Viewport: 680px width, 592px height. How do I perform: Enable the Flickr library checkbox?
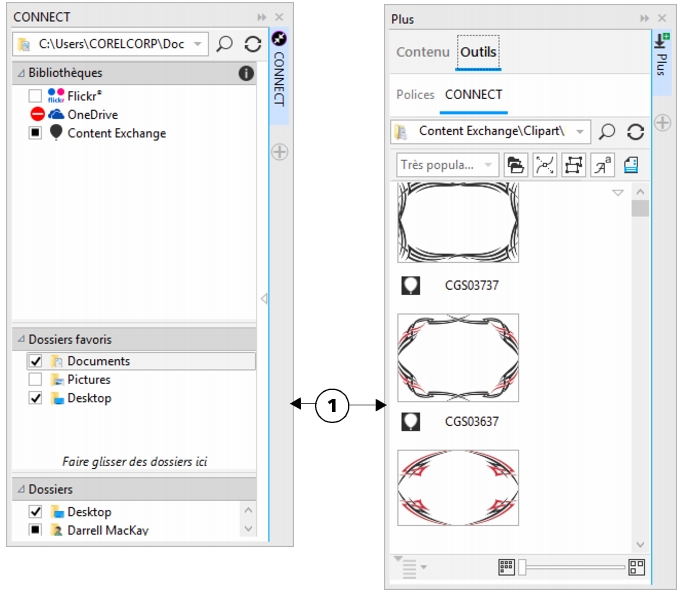35,96
